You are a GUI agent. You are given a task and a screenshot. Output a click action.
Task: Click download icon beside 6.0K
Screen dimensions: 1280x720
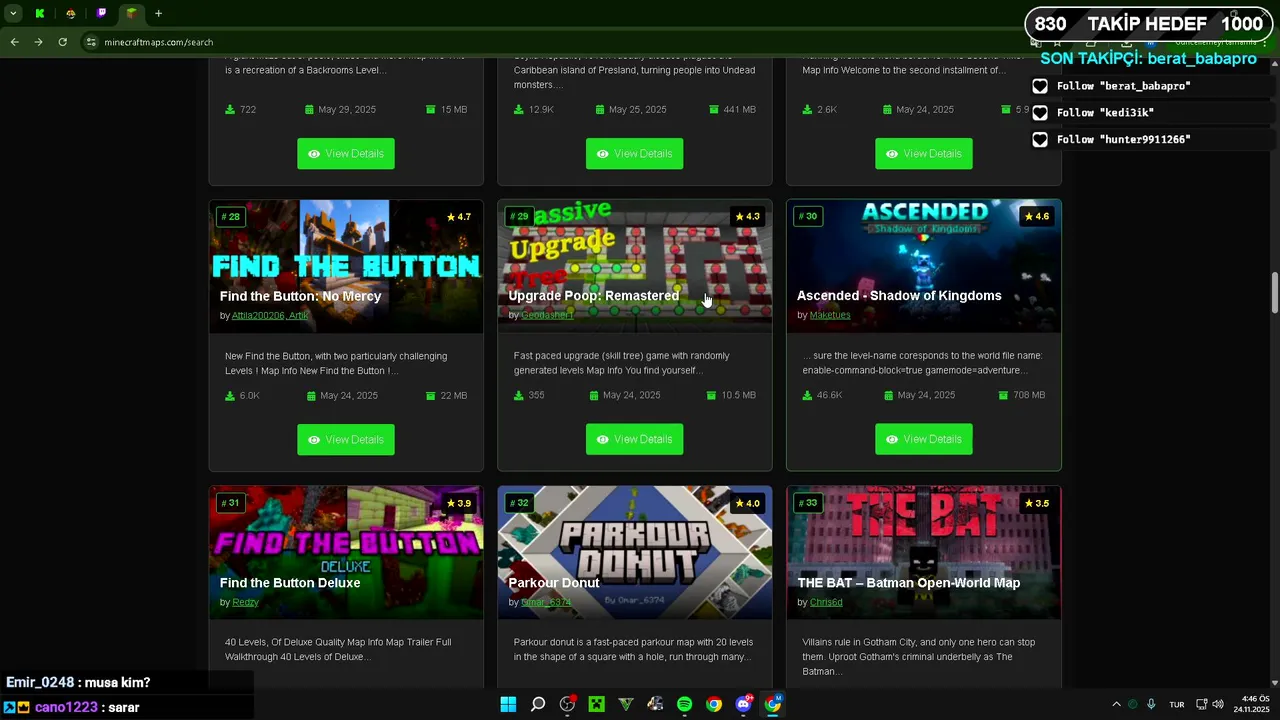pyautogui.click(x=230, y=396)
